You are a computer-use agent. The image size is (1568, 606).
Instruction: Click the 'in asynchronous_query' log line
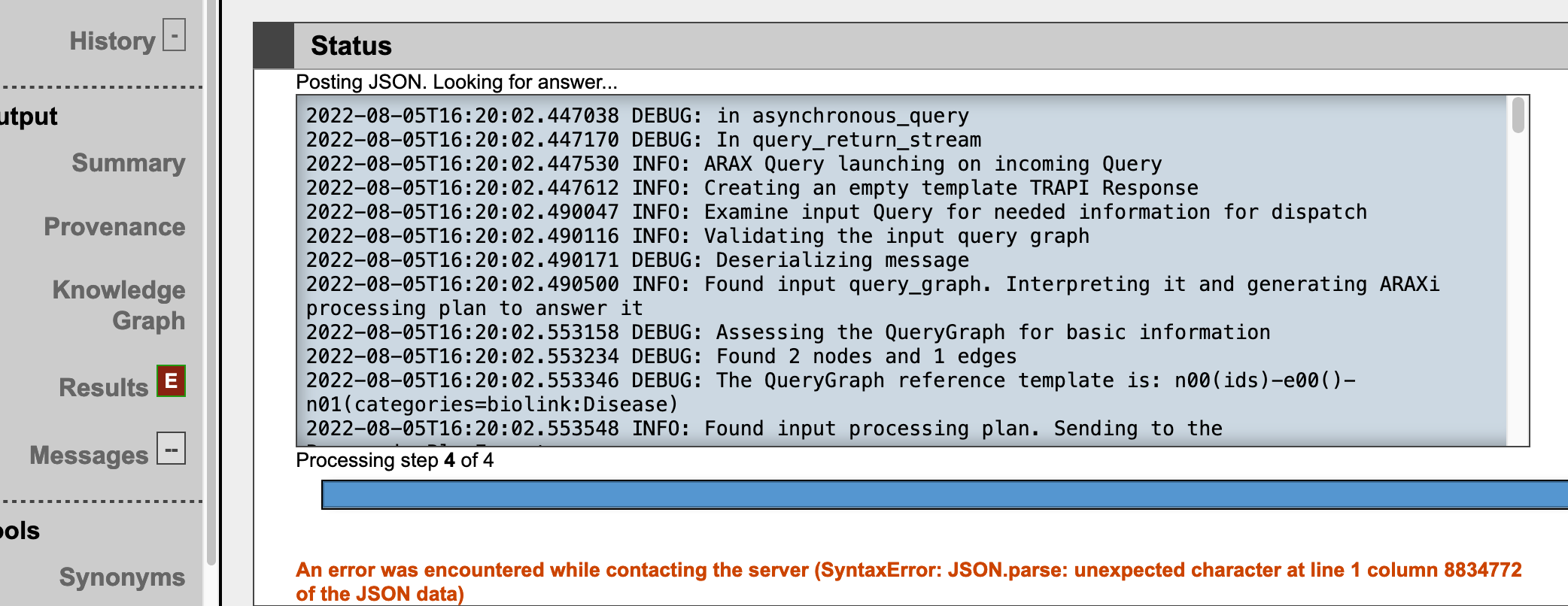click(x=637, y=116)
